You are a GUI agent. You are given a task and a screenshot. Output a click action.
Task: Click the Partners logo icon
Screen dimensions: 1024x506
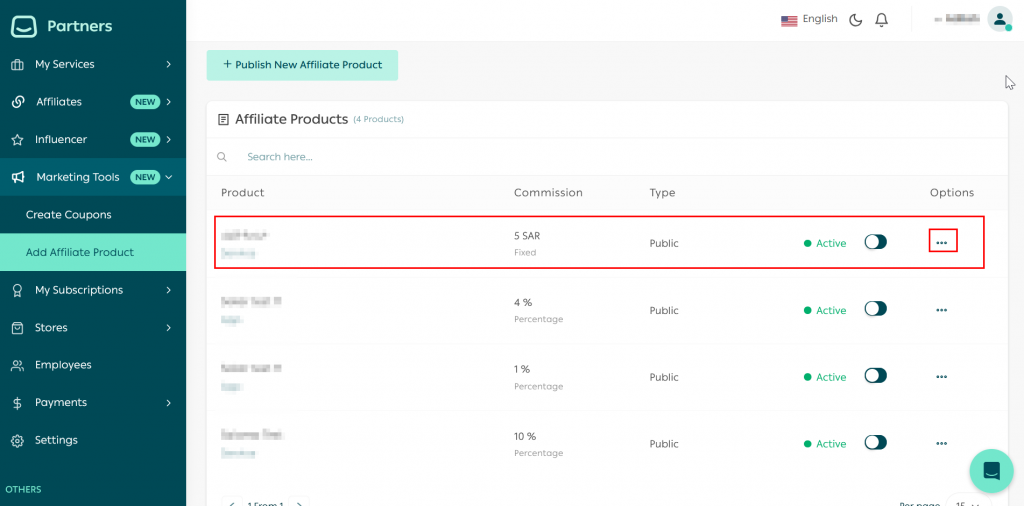24,26
